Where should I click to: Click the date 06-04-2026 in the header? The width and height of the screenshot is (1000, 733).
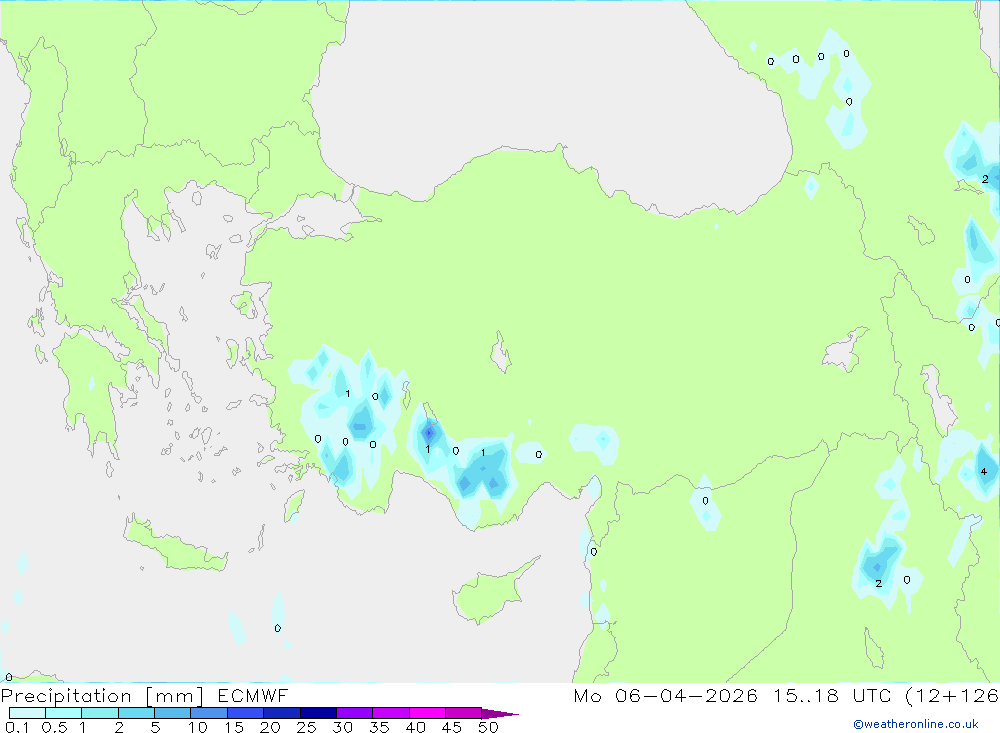pos(686,696)
